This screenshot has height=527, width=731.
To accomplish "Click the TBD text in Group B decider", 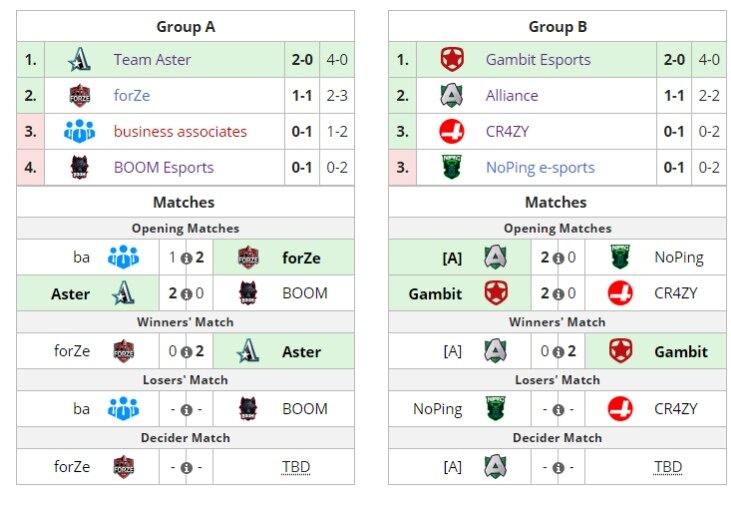I will click(668, 467).
